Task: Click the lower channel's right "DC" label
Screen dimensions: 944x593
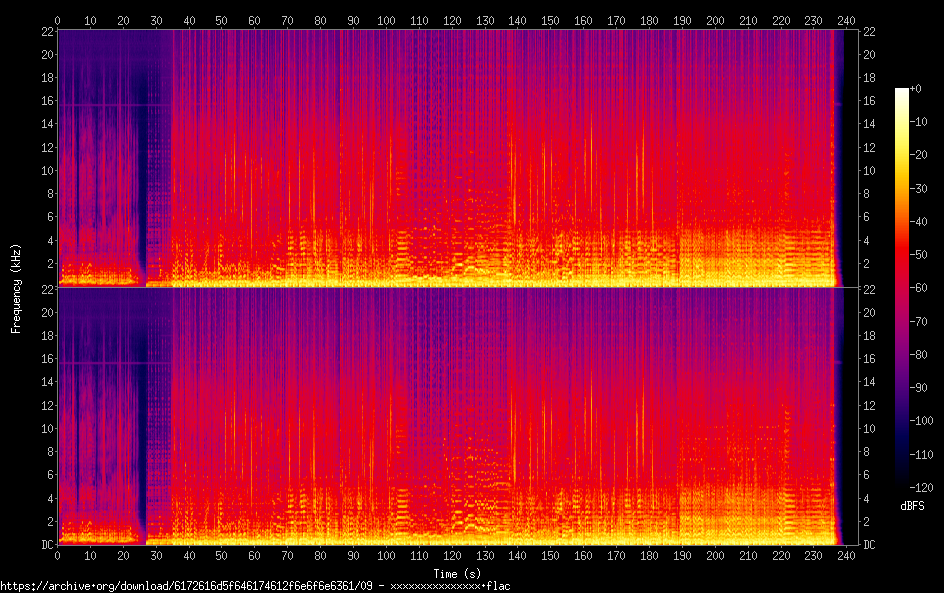Action: [870, 545]
